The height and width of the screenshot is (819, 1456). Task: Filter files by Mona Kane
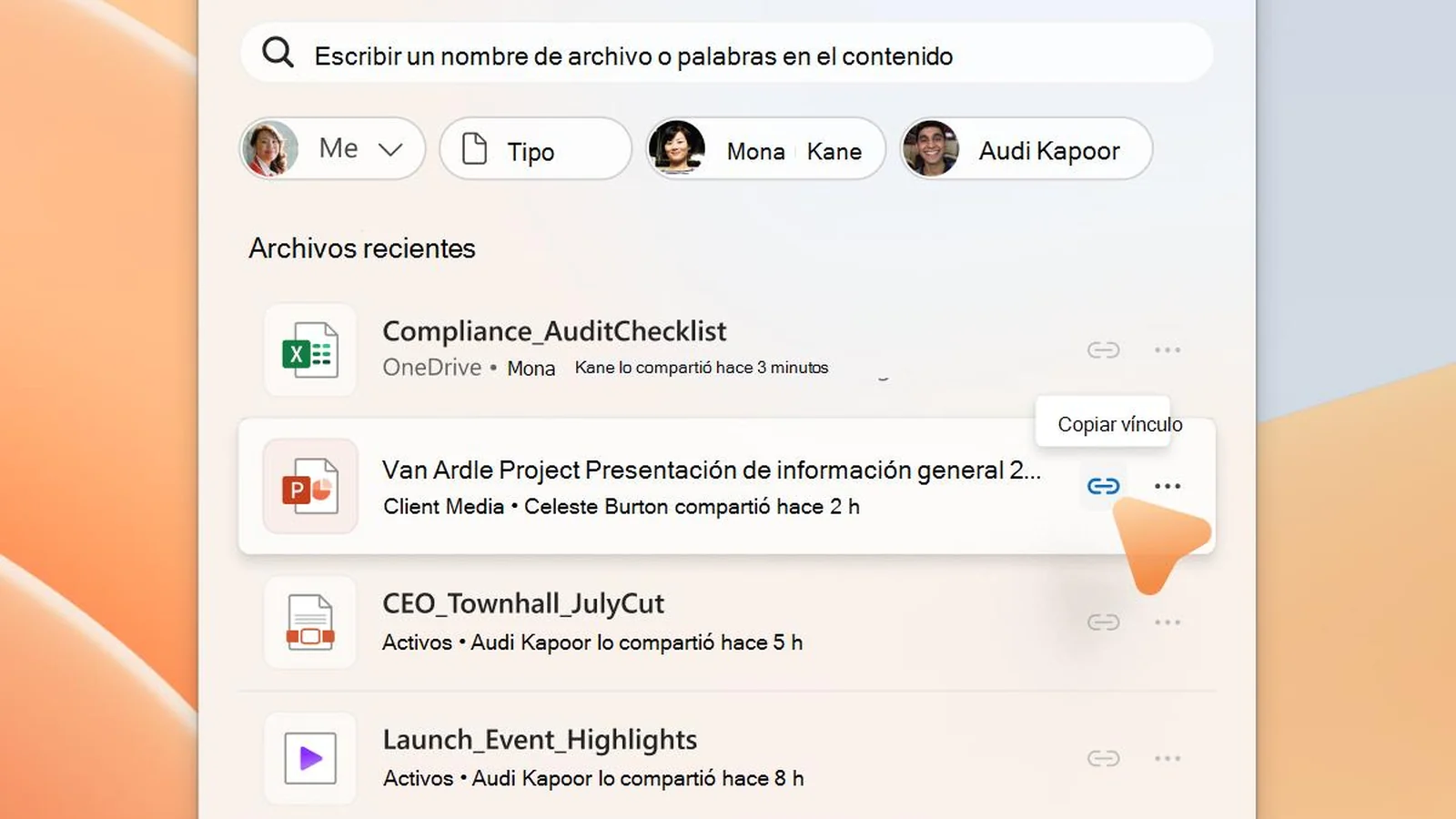765,148
